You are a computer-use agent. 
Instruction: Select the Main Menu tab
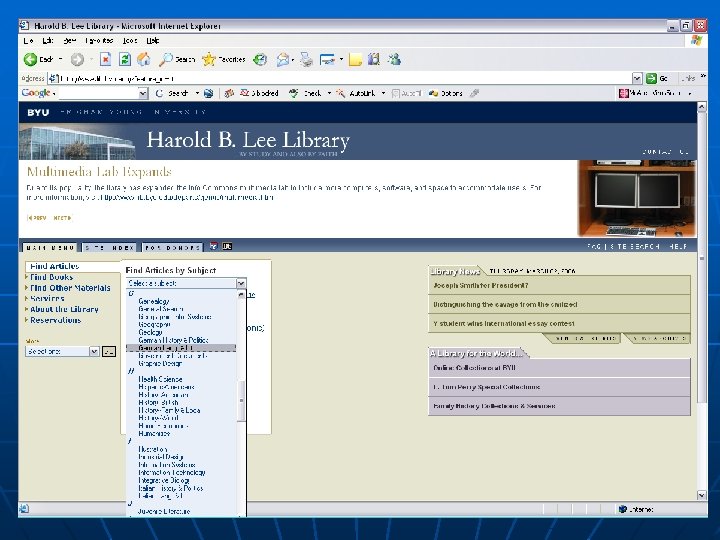click(x=50, y=248)
